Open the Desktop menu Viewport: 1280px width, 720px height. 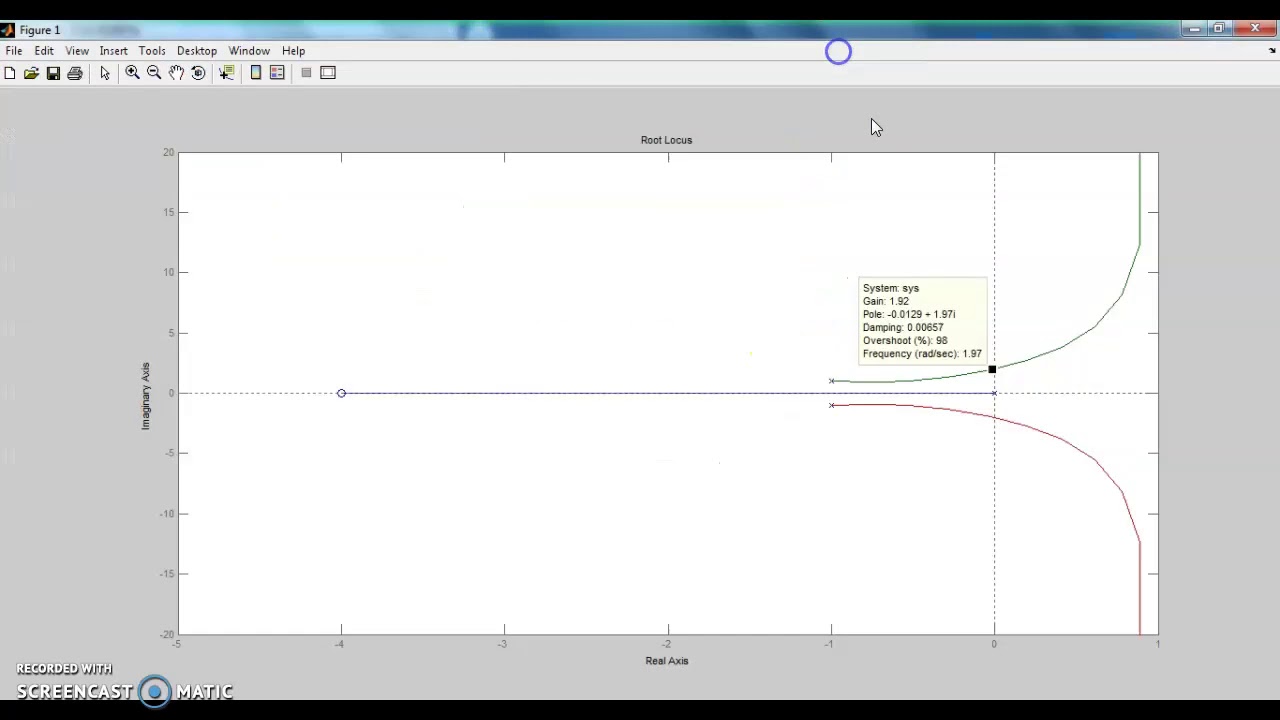197,51
